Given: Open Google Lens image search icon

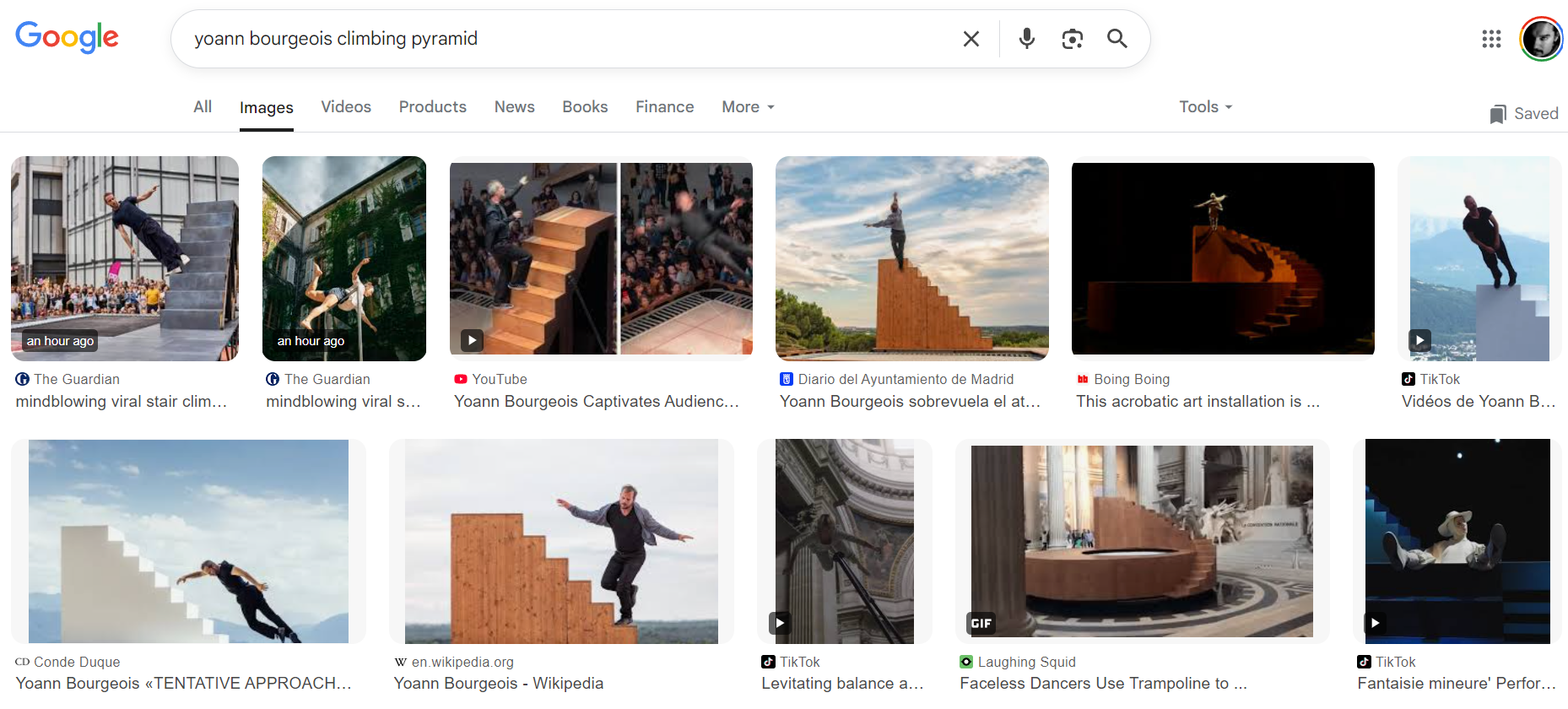Looking at the screenshot, I should (1072, 39).
